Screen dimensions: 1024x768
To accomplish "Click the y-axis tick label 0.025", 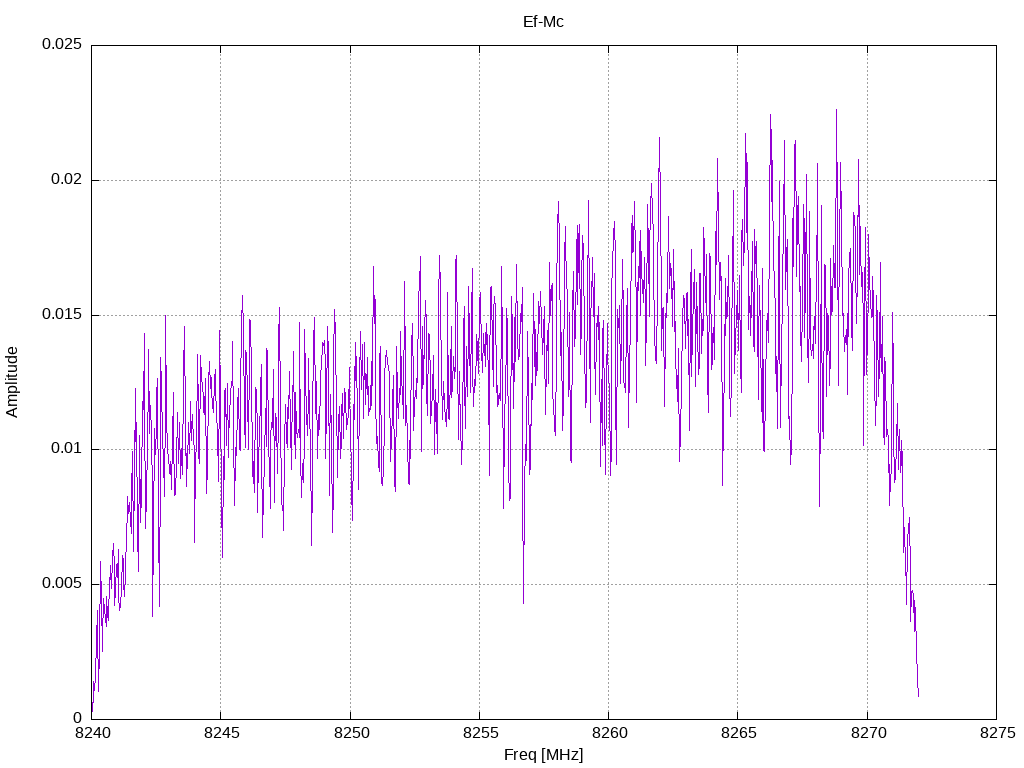I will click(62, 44).
